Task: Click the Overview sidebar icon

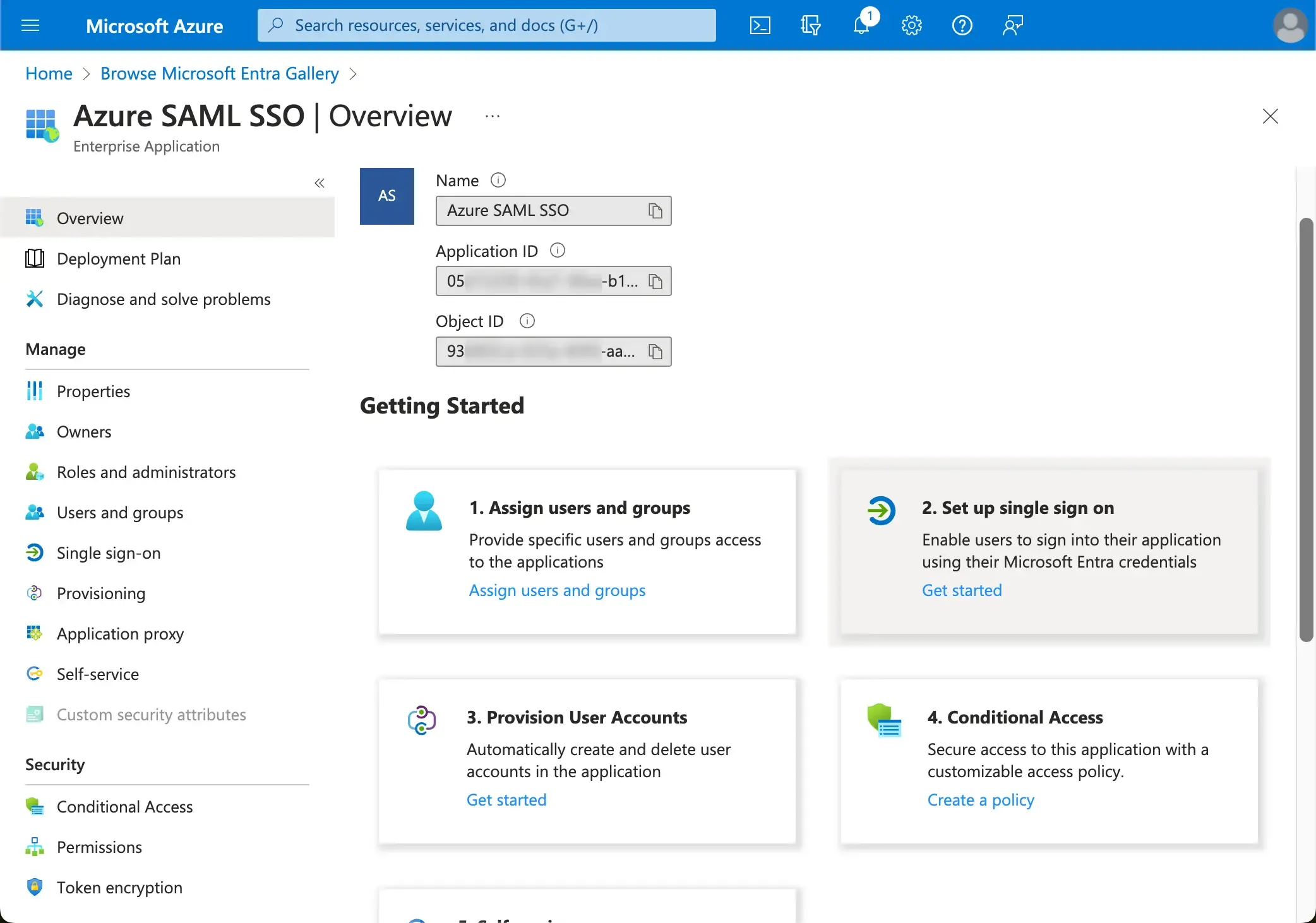Action: pos(35,216)
